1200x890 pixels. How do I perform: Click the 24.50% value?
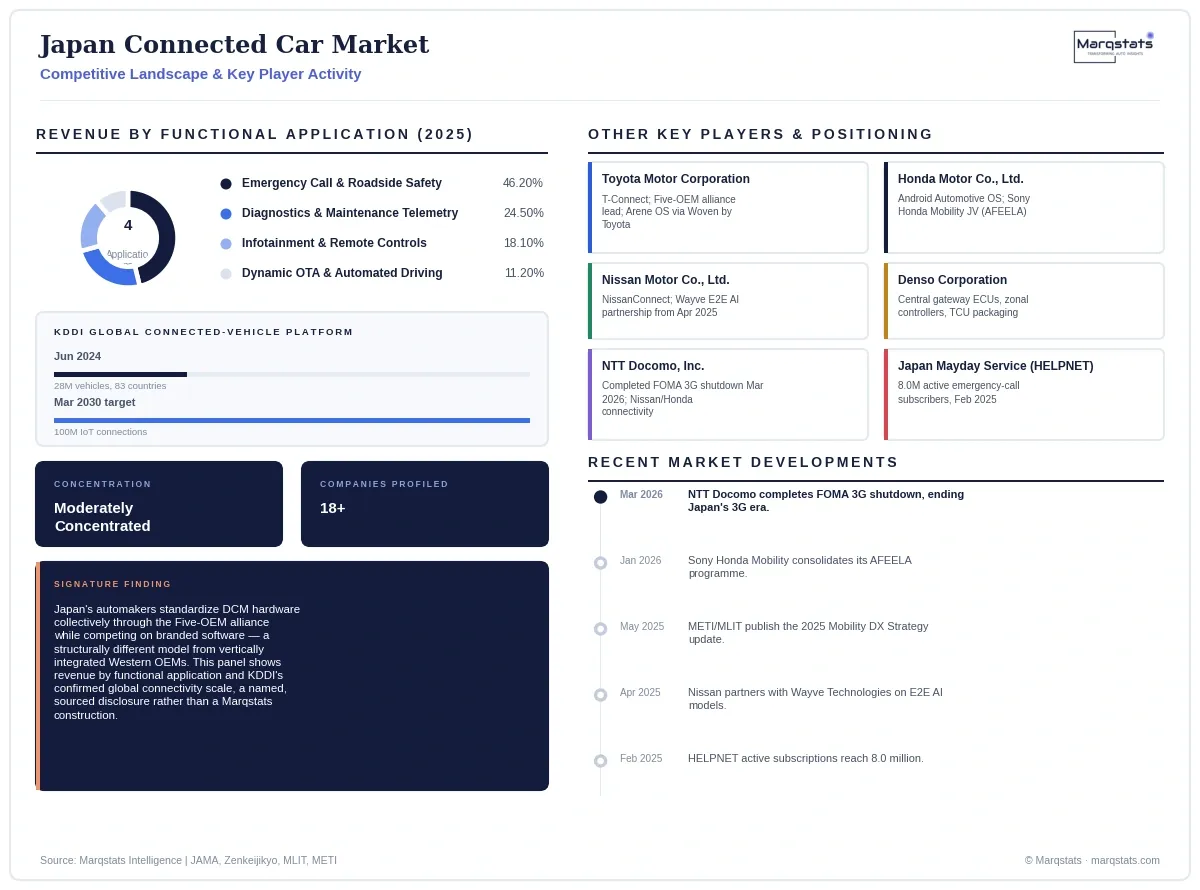523,213
